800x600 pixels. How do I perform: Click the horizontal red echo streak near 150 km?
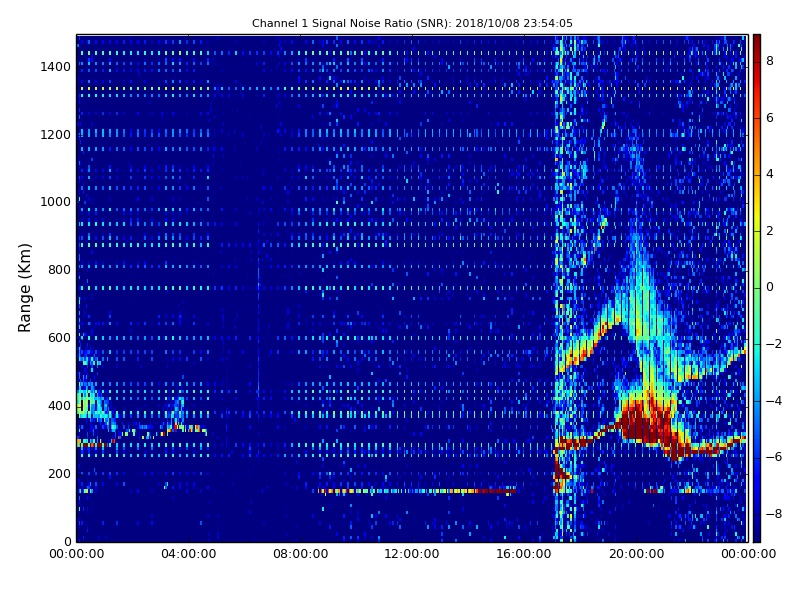pyautogui.click(x=417, y=491)
